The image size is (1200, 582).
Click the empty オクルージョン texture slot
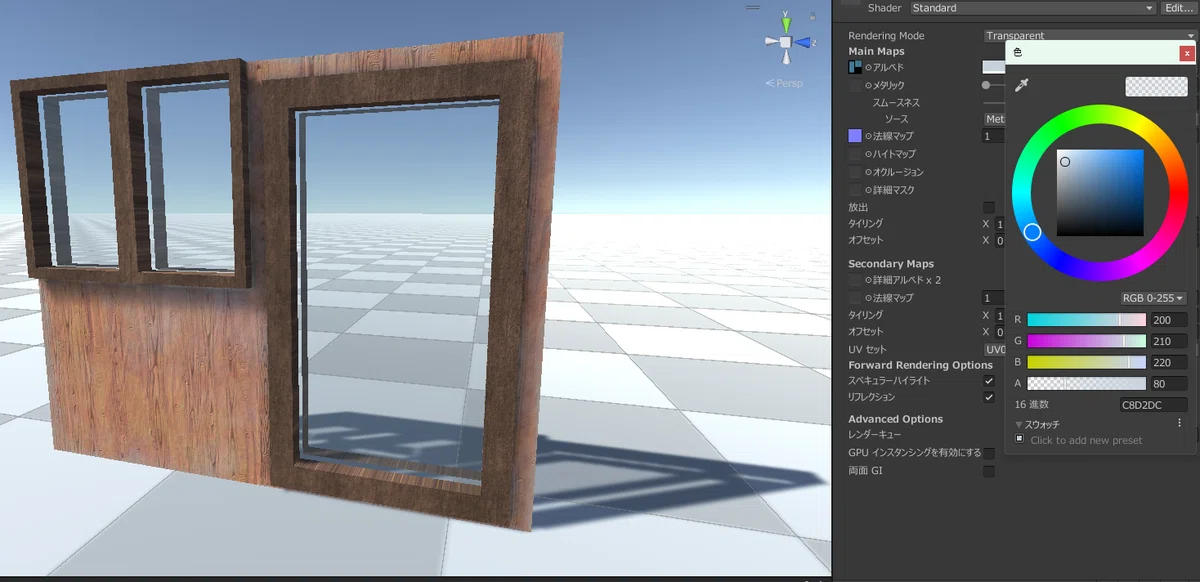(855, 172)
